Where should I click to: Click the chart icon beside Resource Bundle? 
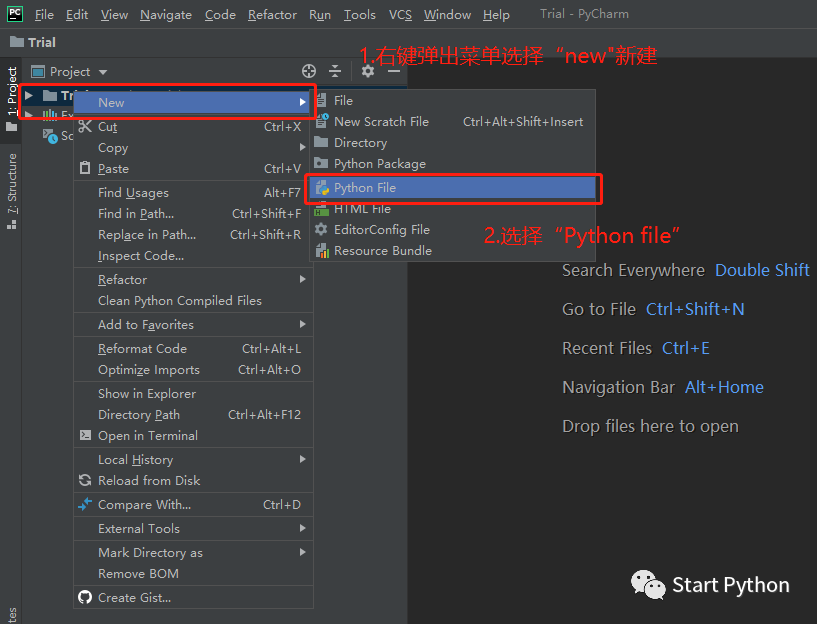click(323, 251)
